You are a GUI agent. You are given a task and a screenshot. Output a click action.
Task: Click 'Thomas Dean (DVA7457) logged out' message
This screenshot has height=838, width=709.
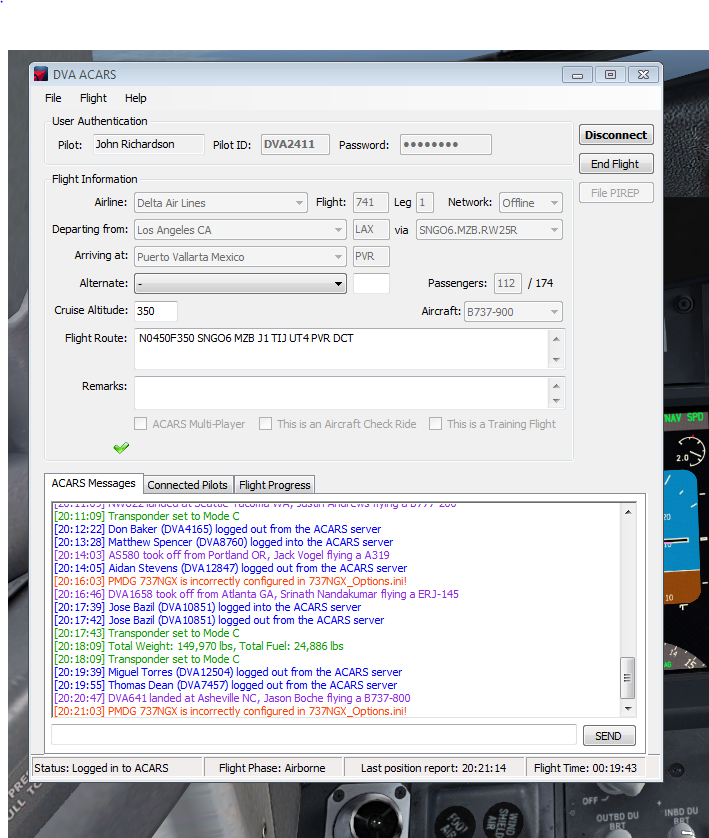tap(225, 685)
